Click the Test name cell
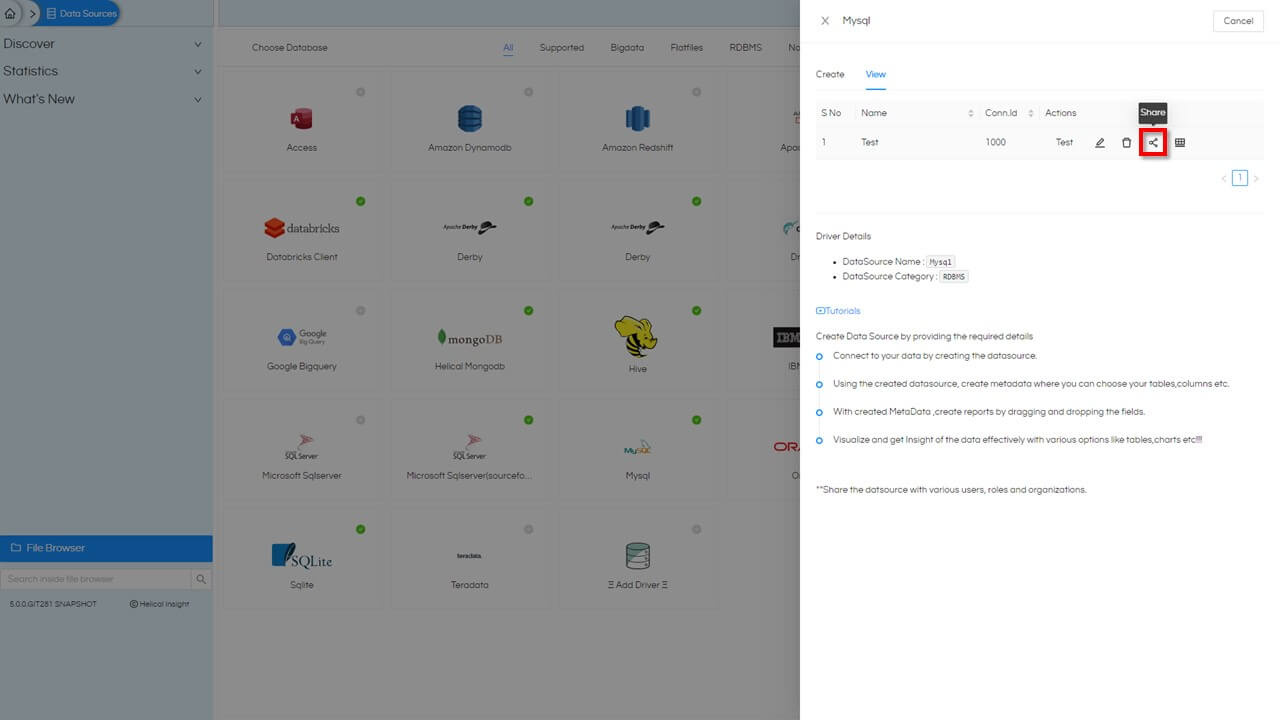The height and width of the screenshot is (720, 1280). pyautogui.click(x=870, y=143)
